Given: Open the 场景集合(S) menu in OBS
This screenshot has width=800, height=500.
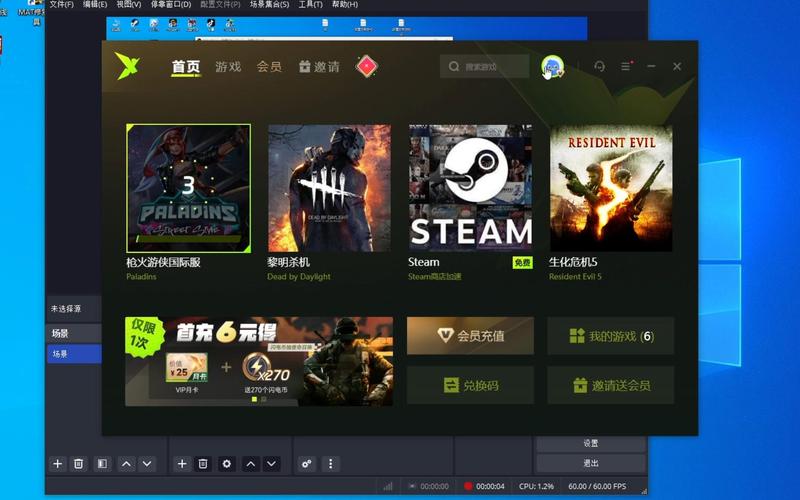Looking at the screenshot, I should [269, 4].
